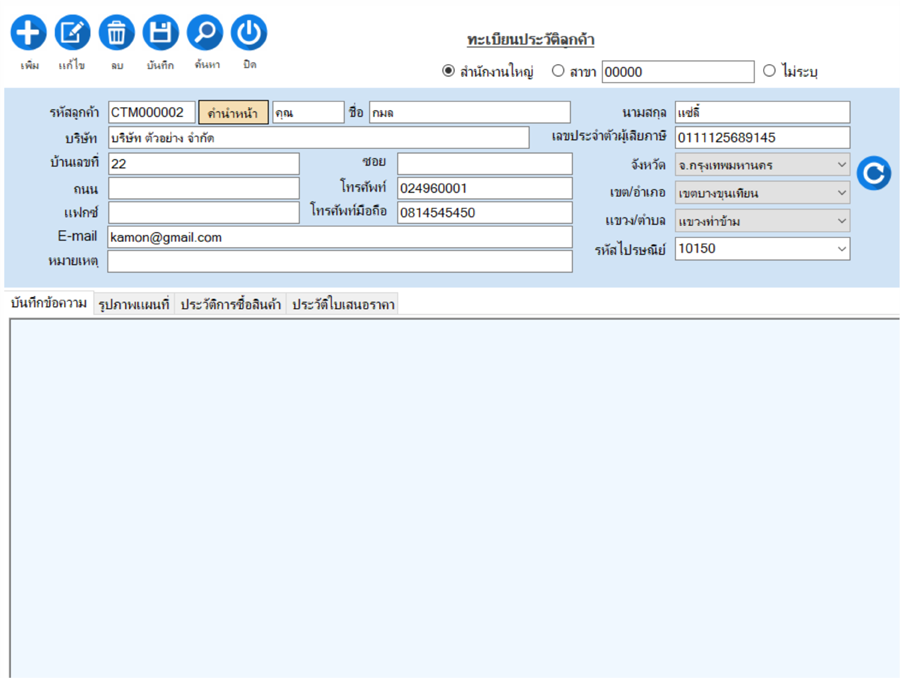The width and height of the screenshot is (900, 678).
Task: Switch to the รูปภาพแผนที่ tab
Action: (x=134, y=305)
